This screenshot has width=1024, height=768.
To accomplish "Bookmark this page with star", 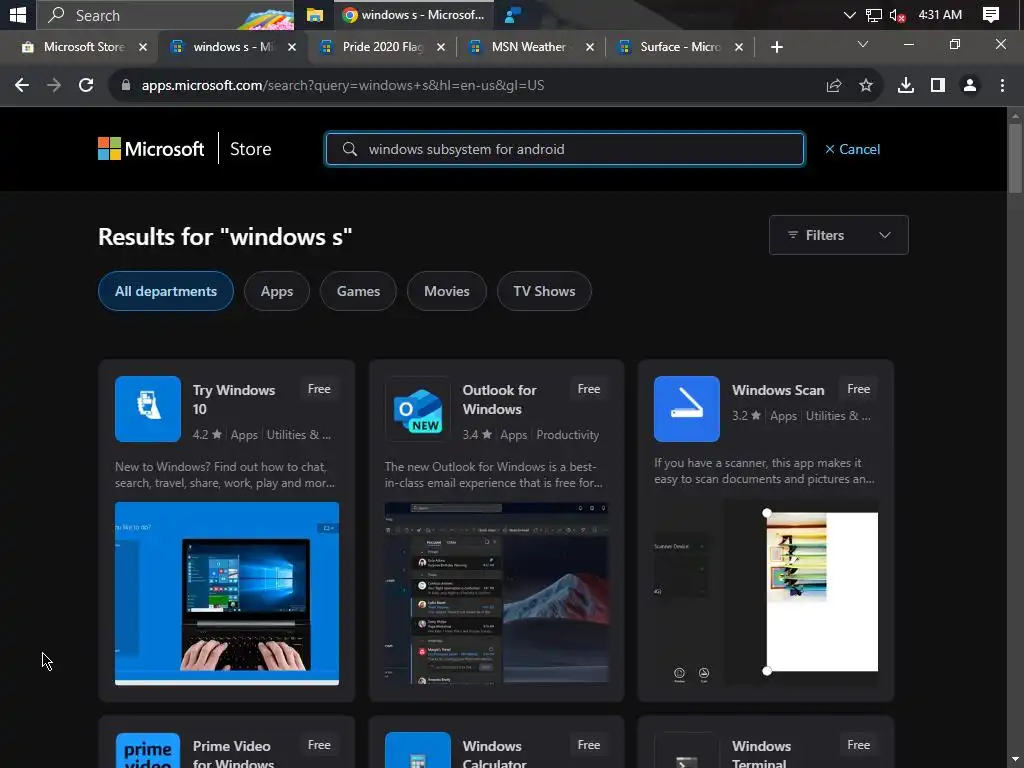I will pos(866,86).
